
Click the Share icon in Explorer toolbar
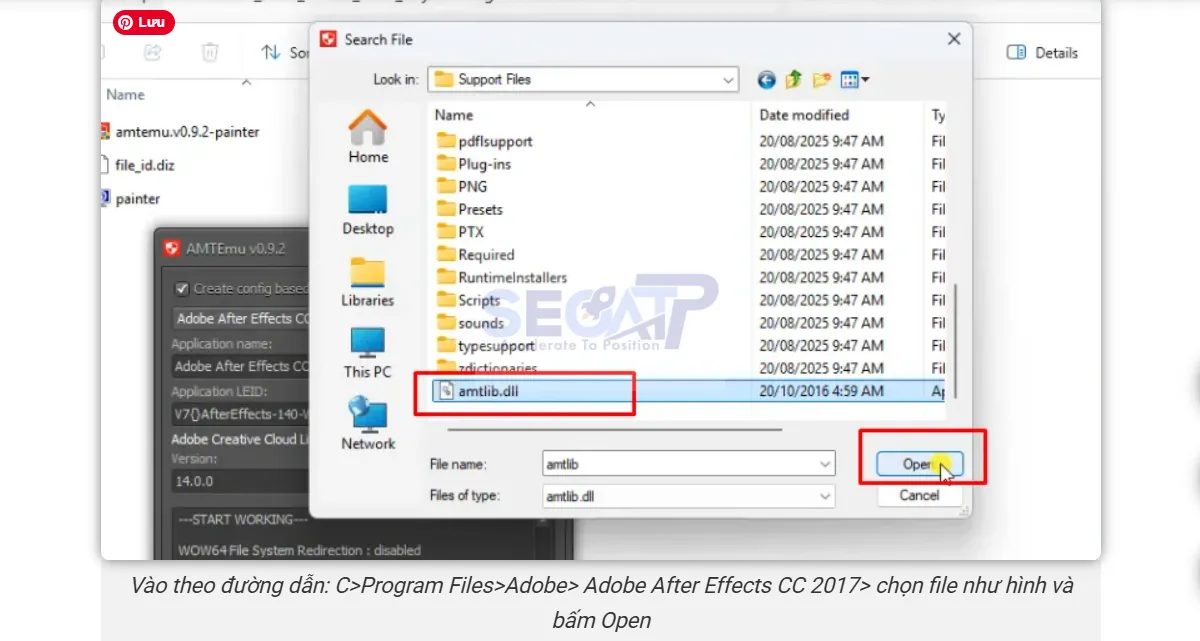[153, 52]
